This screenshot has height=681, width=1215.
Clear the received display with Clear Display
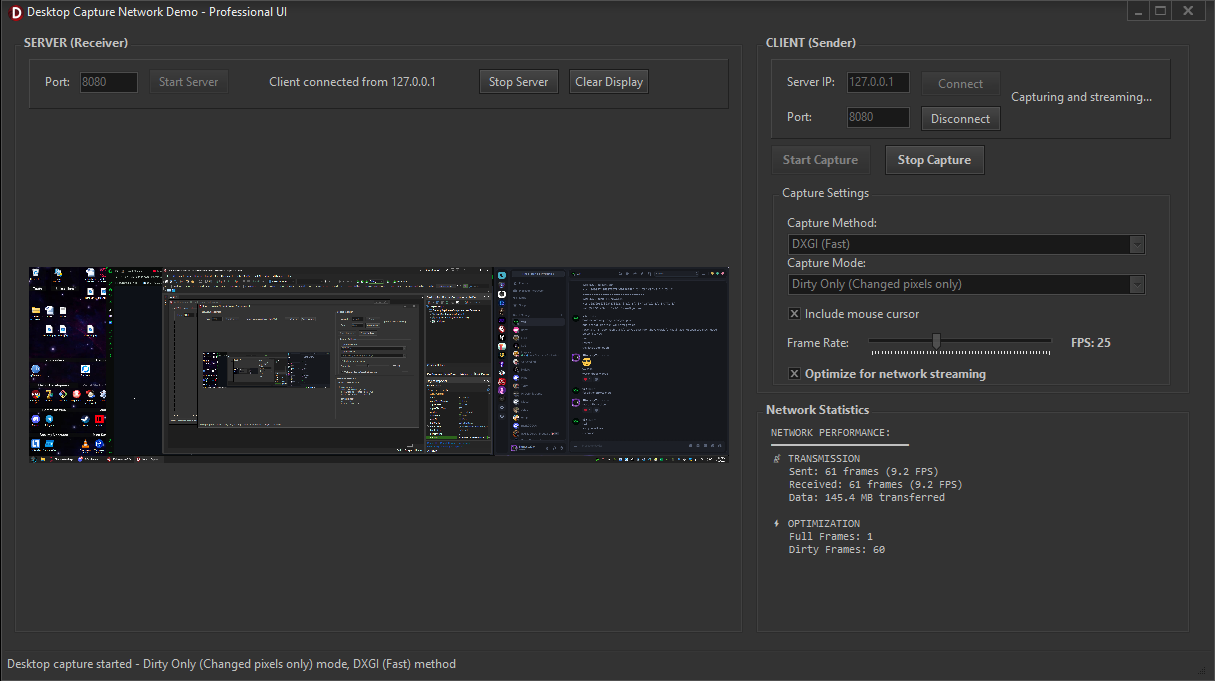coord(609,82)
